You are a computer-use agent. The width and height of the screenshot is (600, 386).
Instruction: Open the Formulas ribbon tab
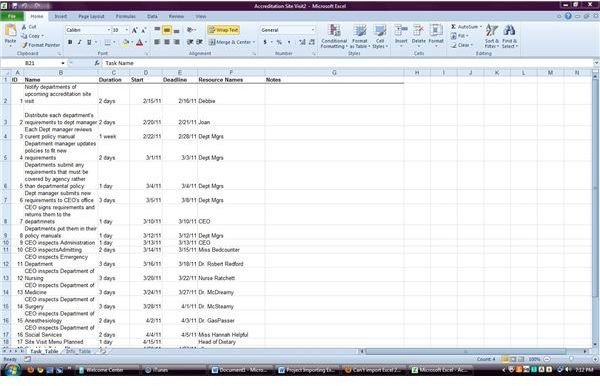point(126,16)
